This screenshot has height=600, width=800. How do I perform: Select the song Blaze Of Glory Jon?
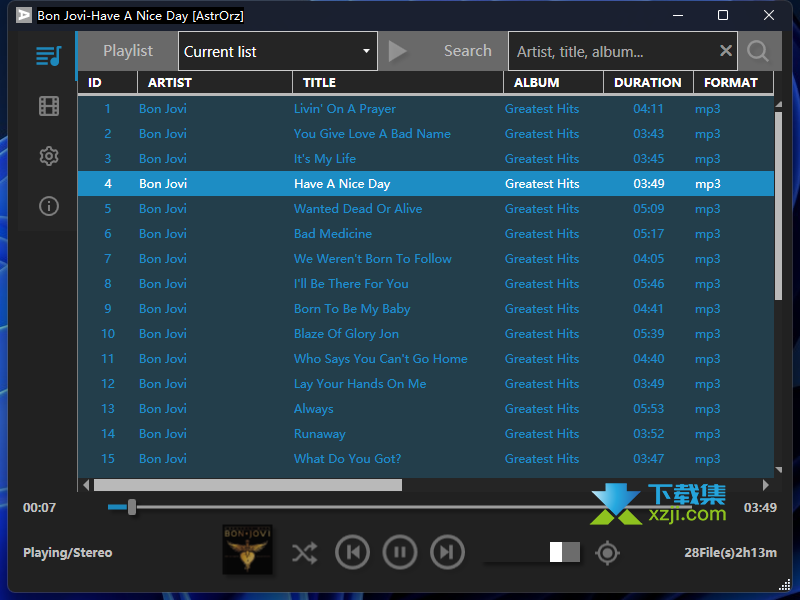[426, 334]
